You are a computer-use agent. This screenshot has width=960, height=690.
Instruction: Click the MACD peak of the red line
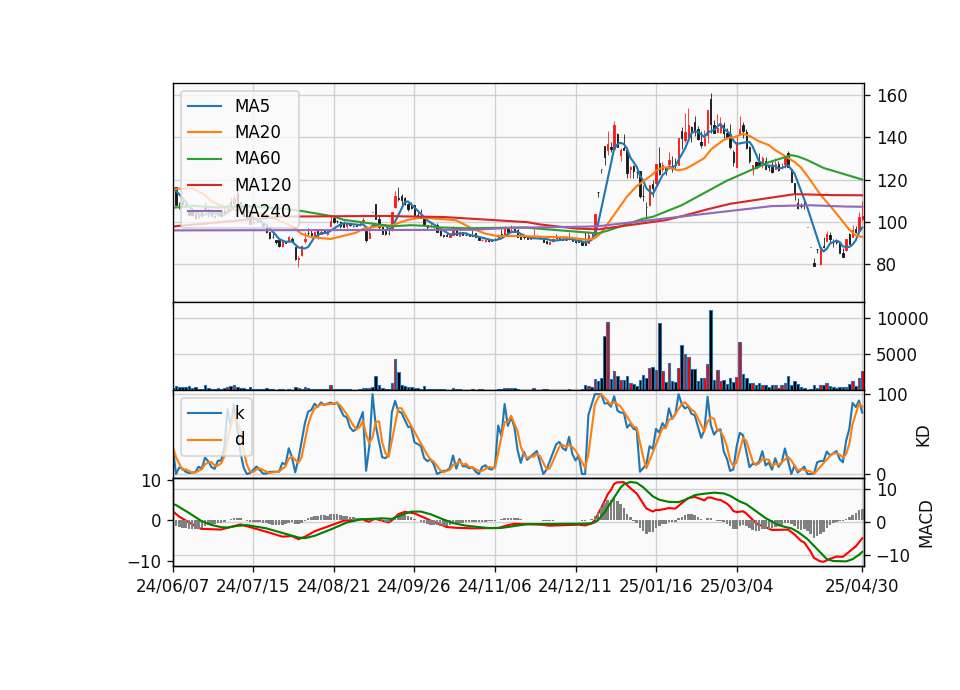[x=618, y=482]
